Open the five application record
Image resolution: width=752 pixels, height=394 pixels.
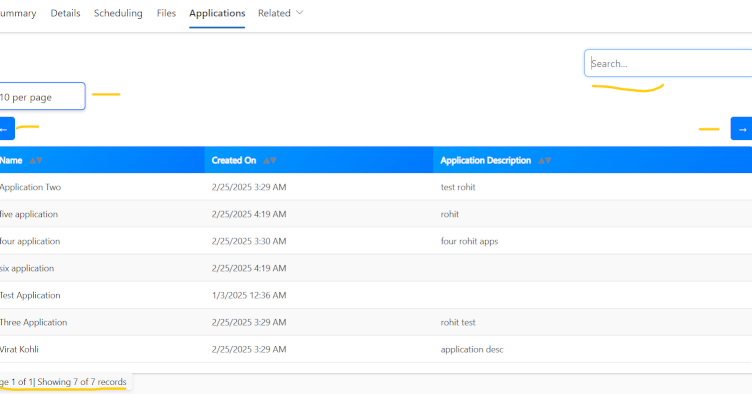tap(29, 214)
